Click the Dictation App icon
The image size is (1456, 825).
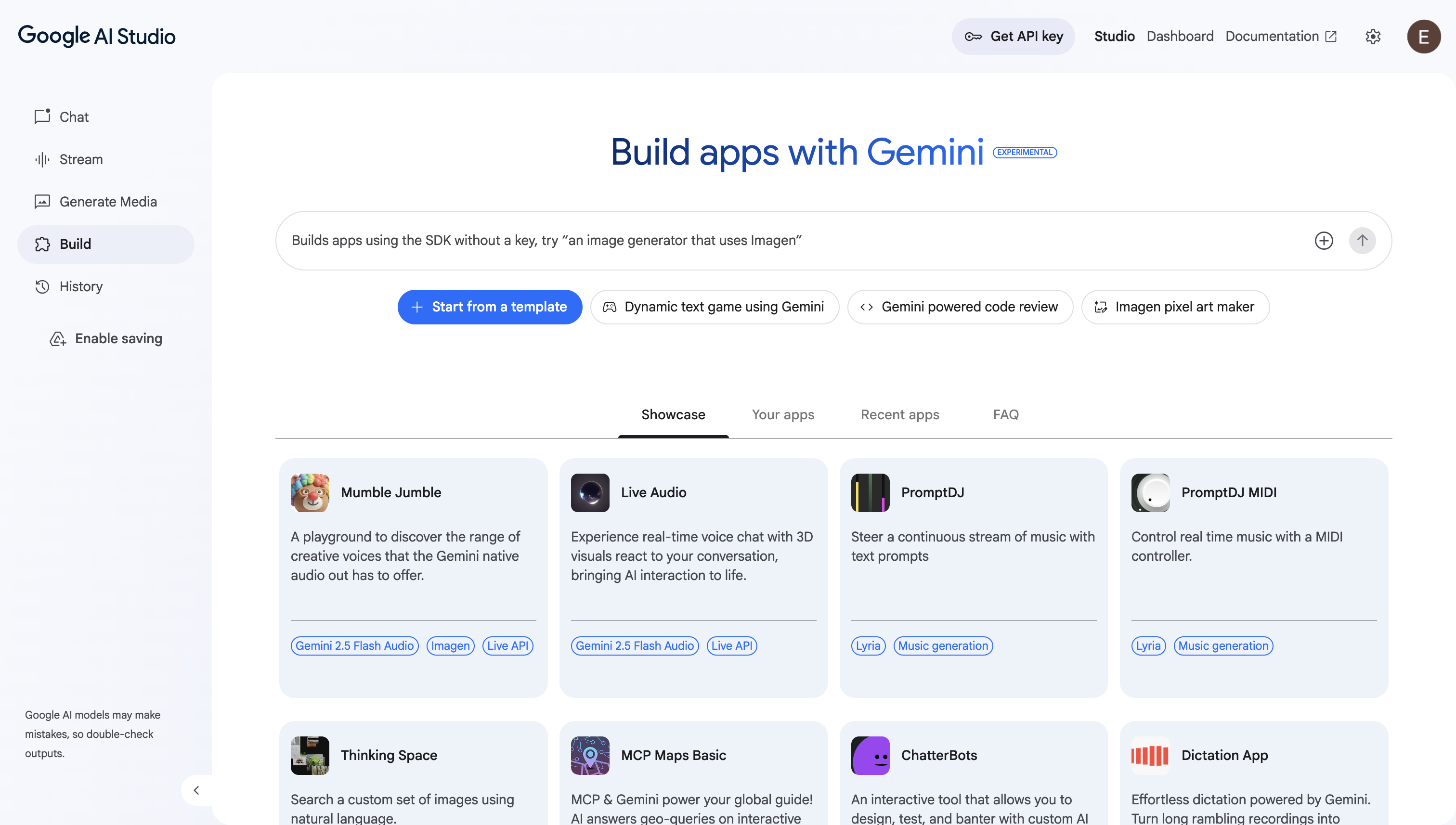click(x=1151, y=756)
